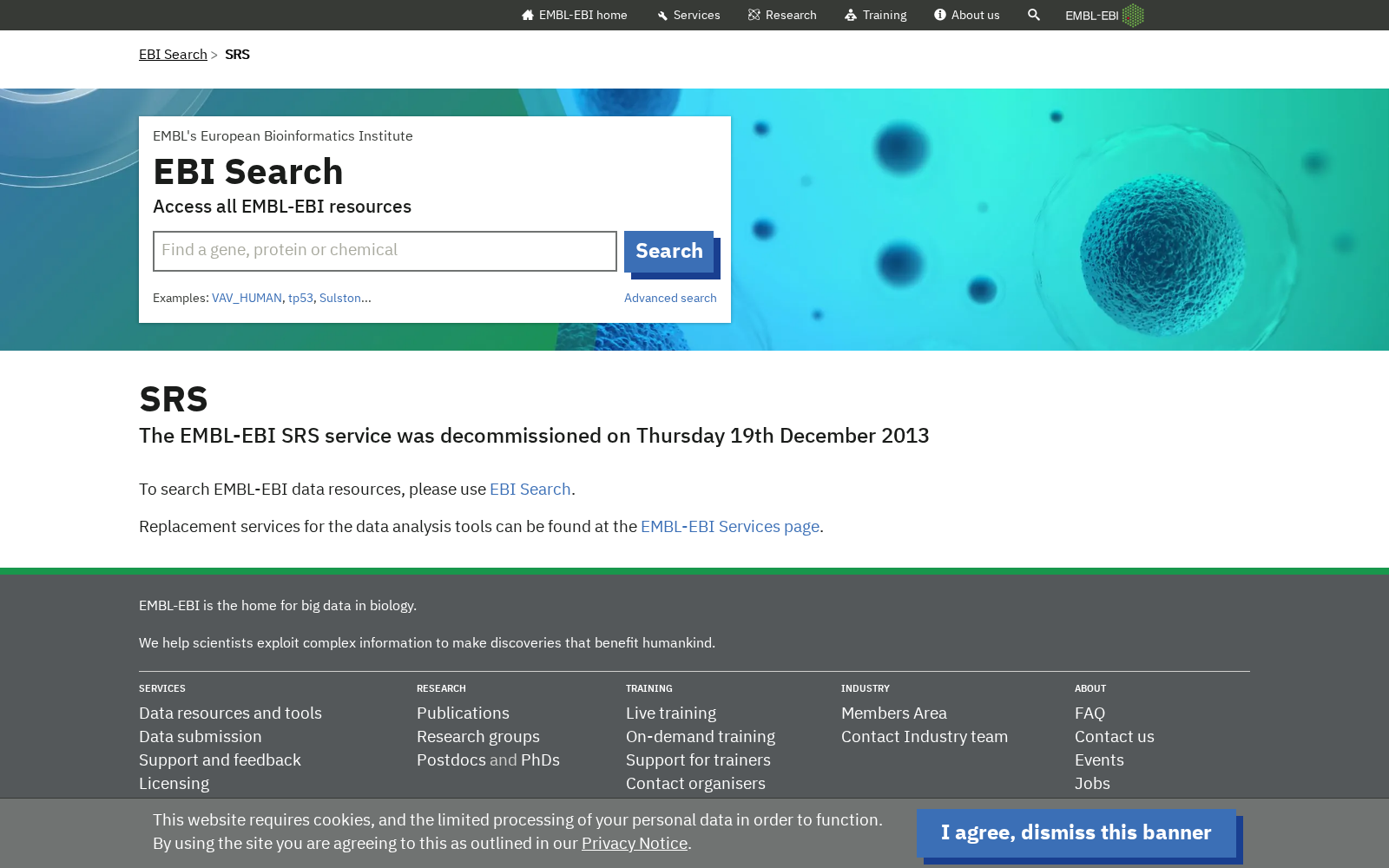Open Data submission footer link

coord(200,737)
